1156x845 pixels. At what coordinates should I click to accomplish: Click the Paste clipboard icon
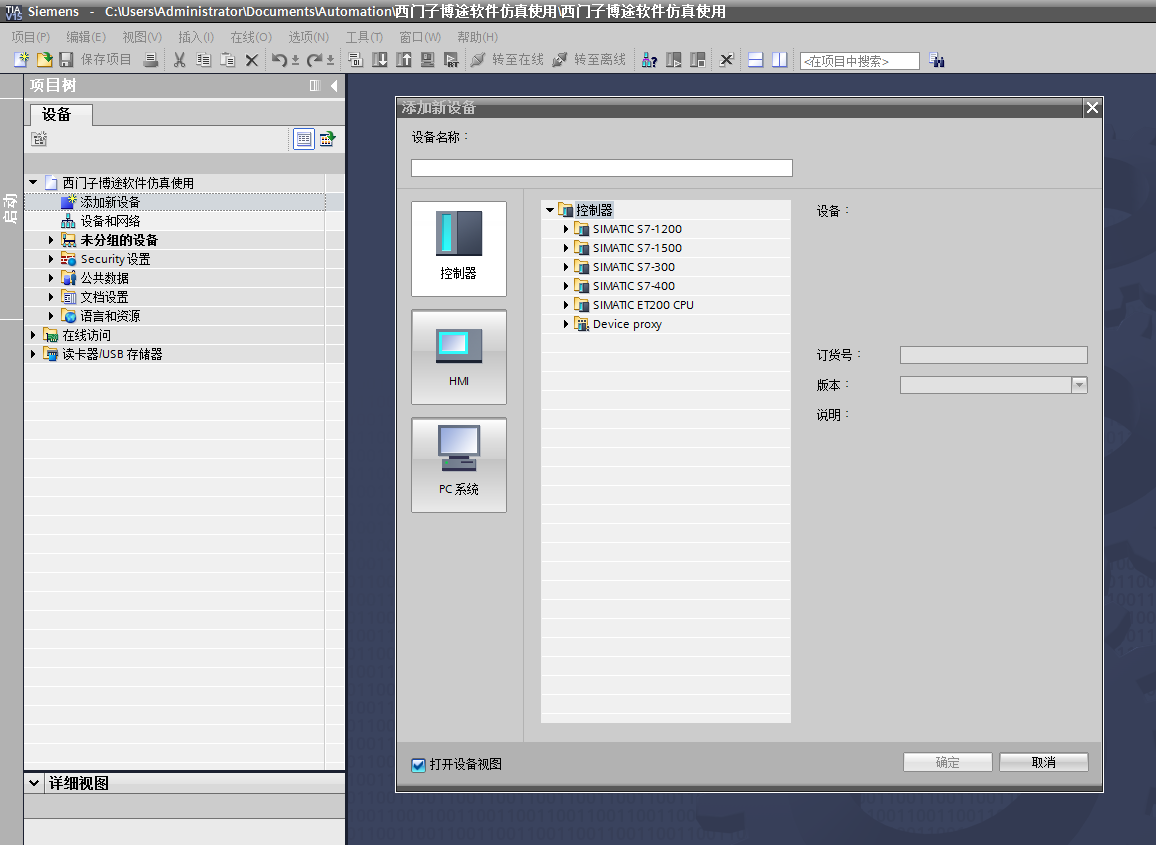point(228,60)
